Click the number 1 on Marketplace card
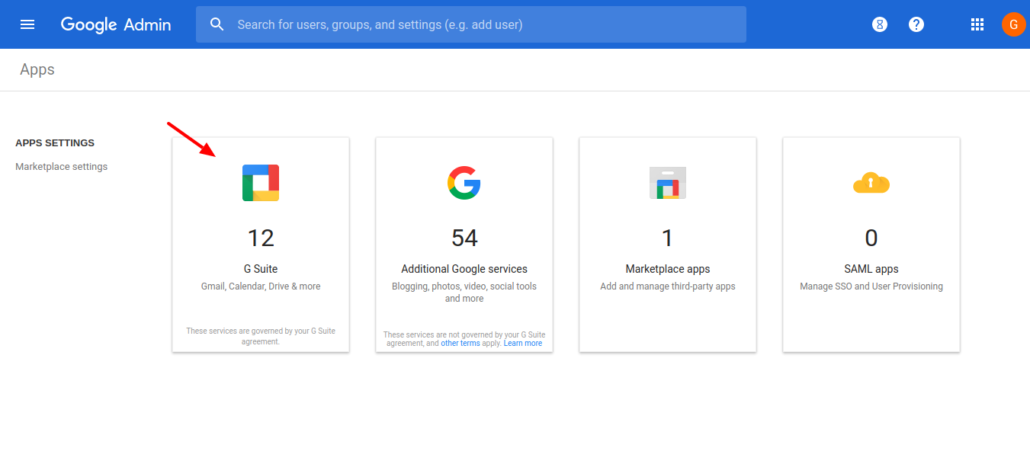Screen dimensions: 1030x464 pos(667,237)
